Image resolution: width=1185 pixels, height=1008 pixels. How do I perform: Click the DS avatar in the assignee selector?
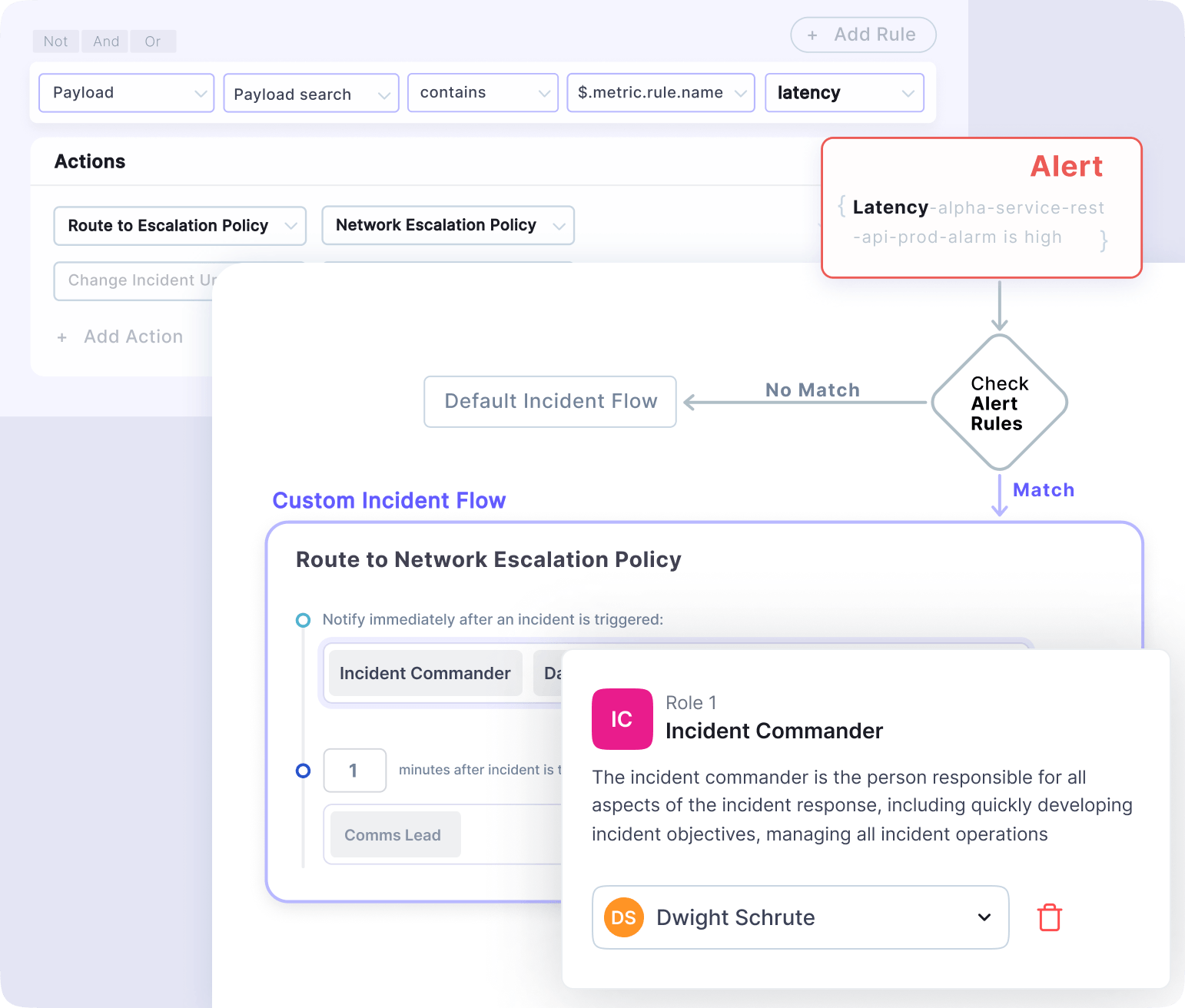[622, 917]
